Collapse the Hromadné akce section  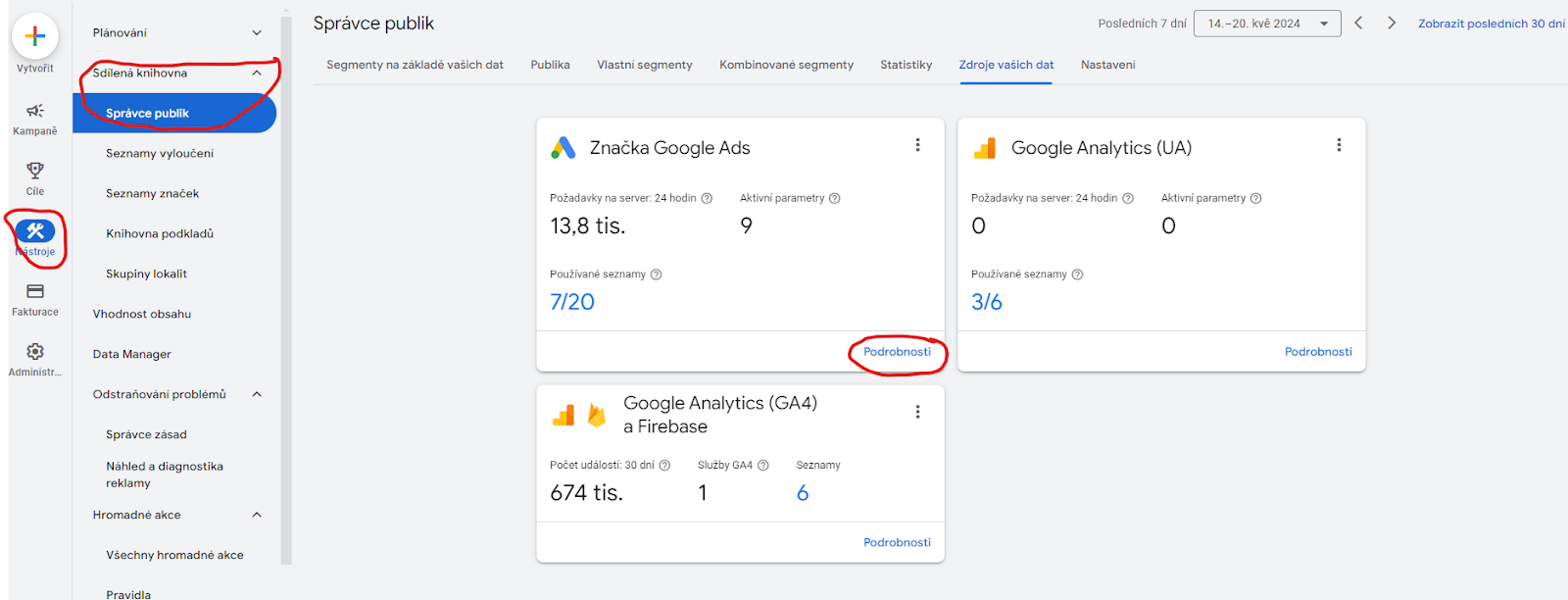[x=257, y=515]
